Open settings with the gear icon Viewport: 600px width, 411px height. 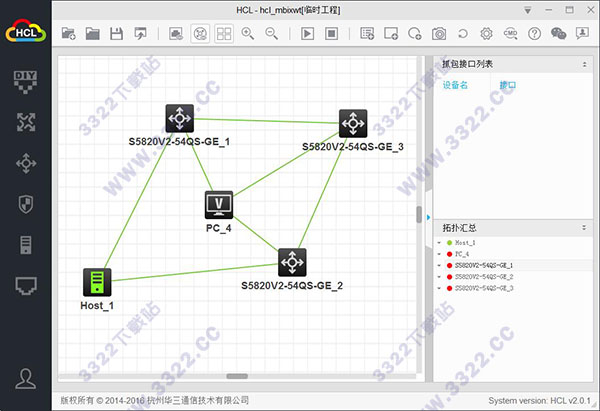click(486, 34)
